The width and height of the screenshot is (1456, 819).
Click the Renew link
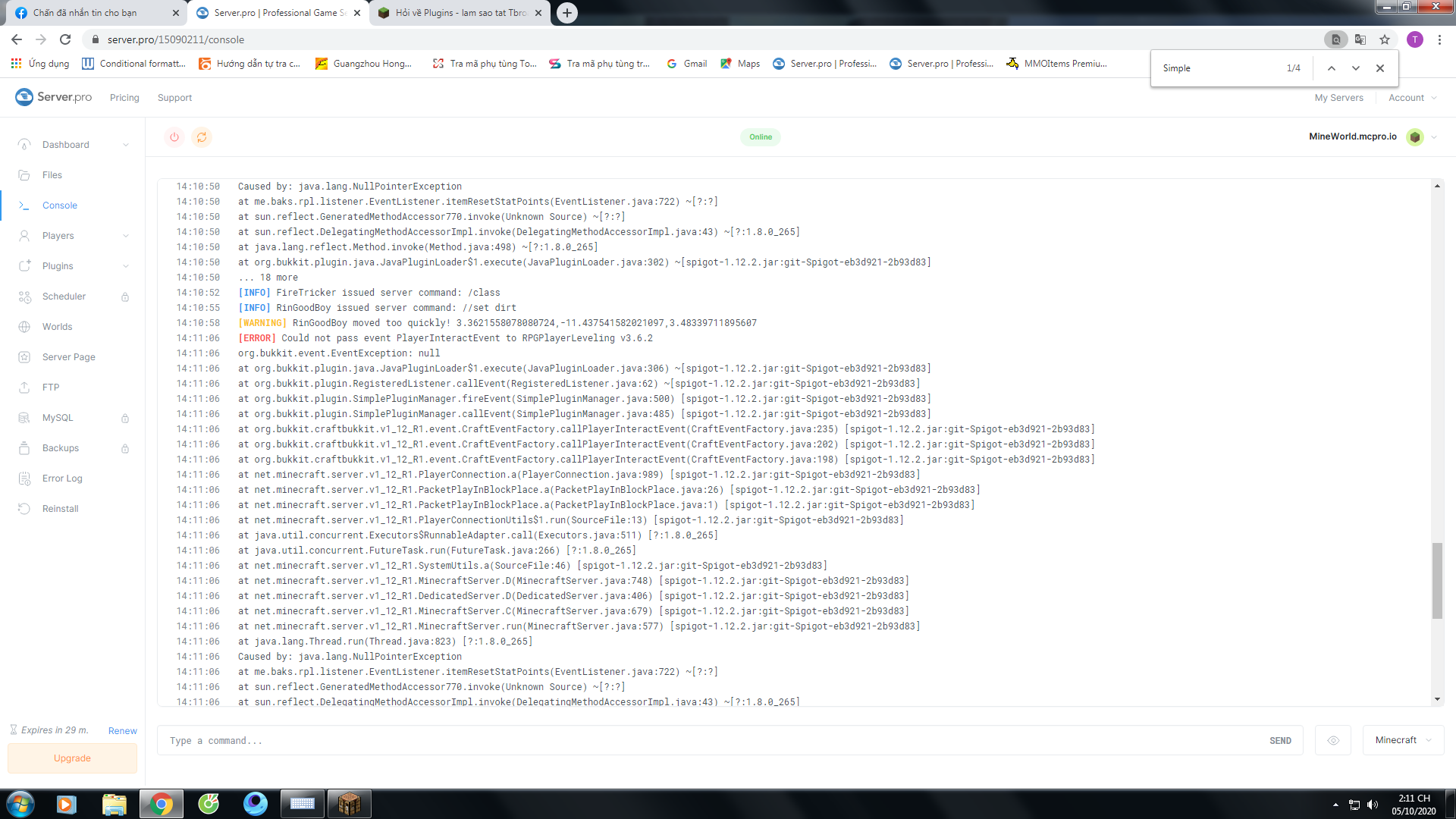(x=122, y=731)
